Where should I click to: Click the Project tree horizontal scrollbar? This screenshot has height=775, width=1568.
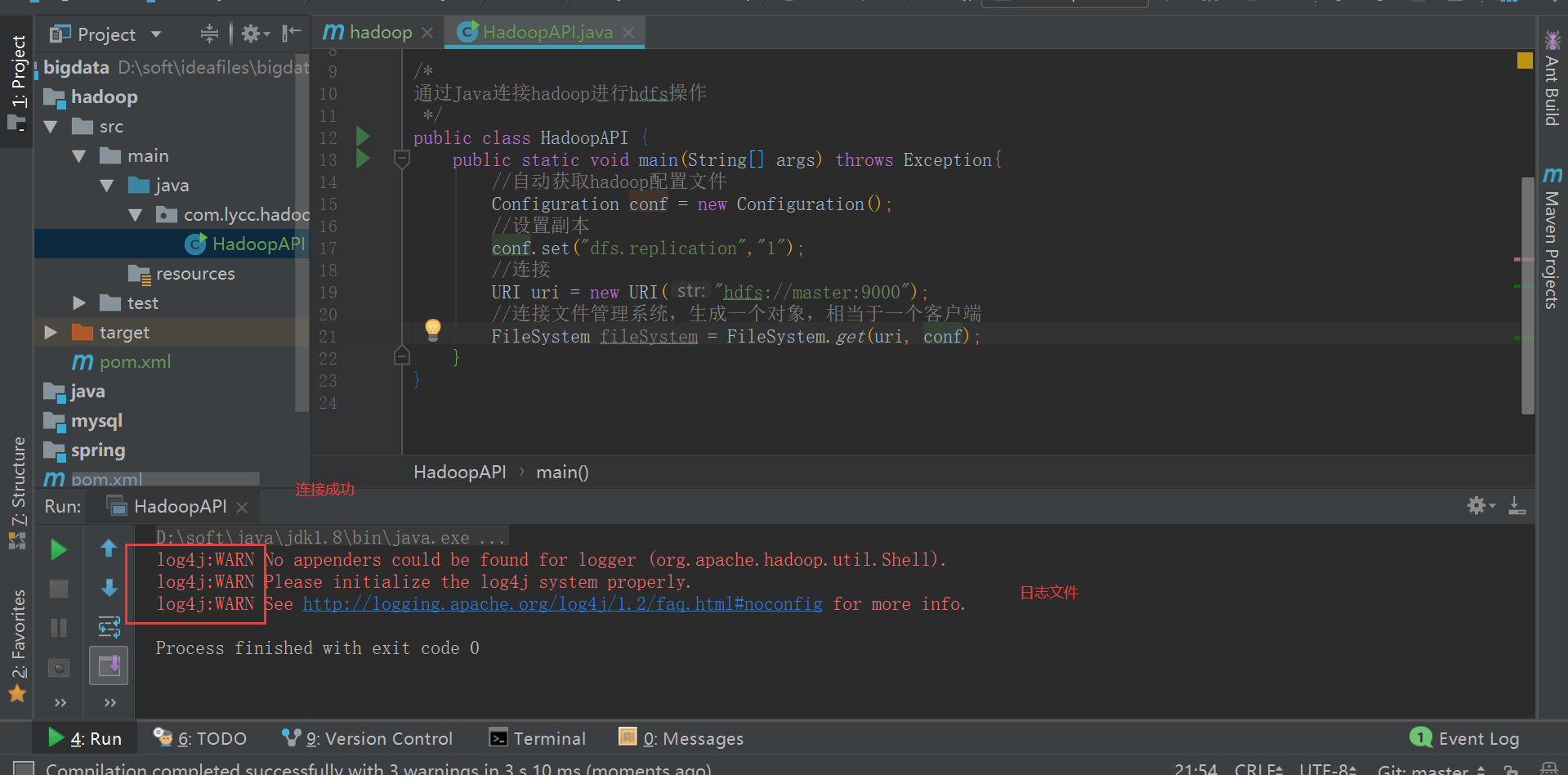point(165,478)
